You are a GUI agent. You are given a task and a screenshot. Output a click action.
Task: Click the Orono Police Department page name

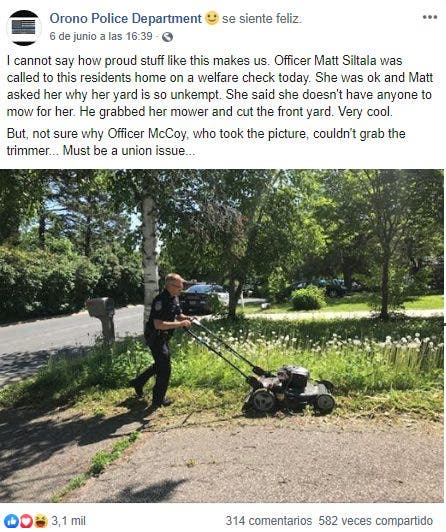point(125,18)
